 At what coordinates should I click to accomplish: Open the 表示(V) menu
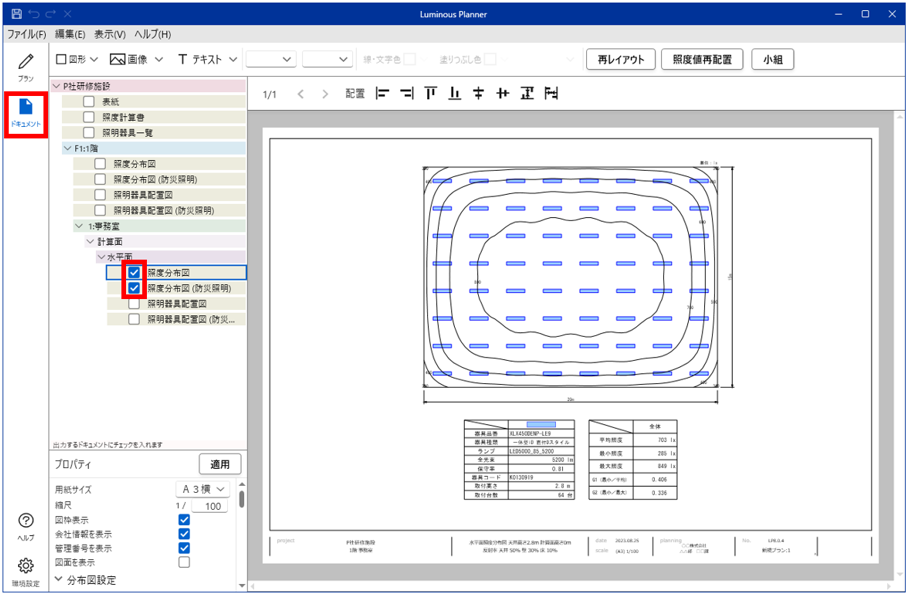[x=109, y=35]
